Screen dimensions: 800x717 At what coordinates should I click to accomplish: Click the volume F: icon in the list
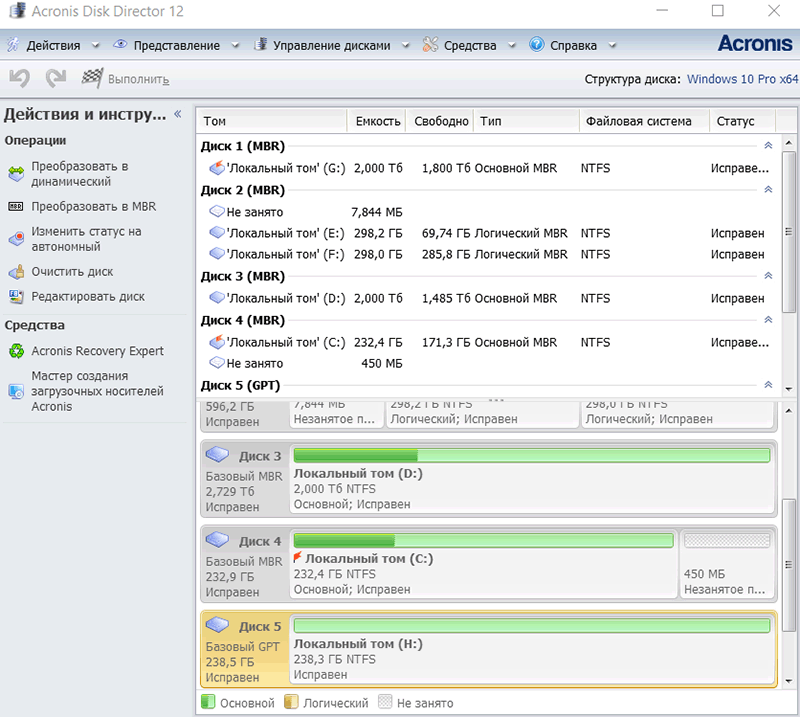click(x=217, y=254)
